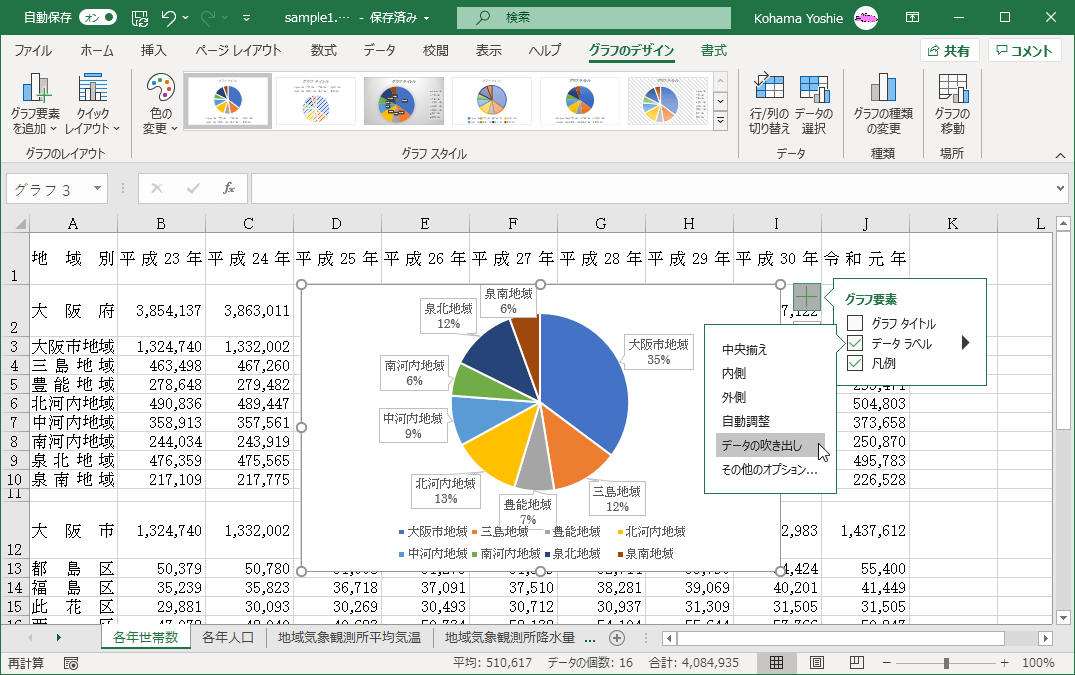Click the コメント button
Image resolution: width=1075 pixels, height=675 pixels.
pos(1024,51)
